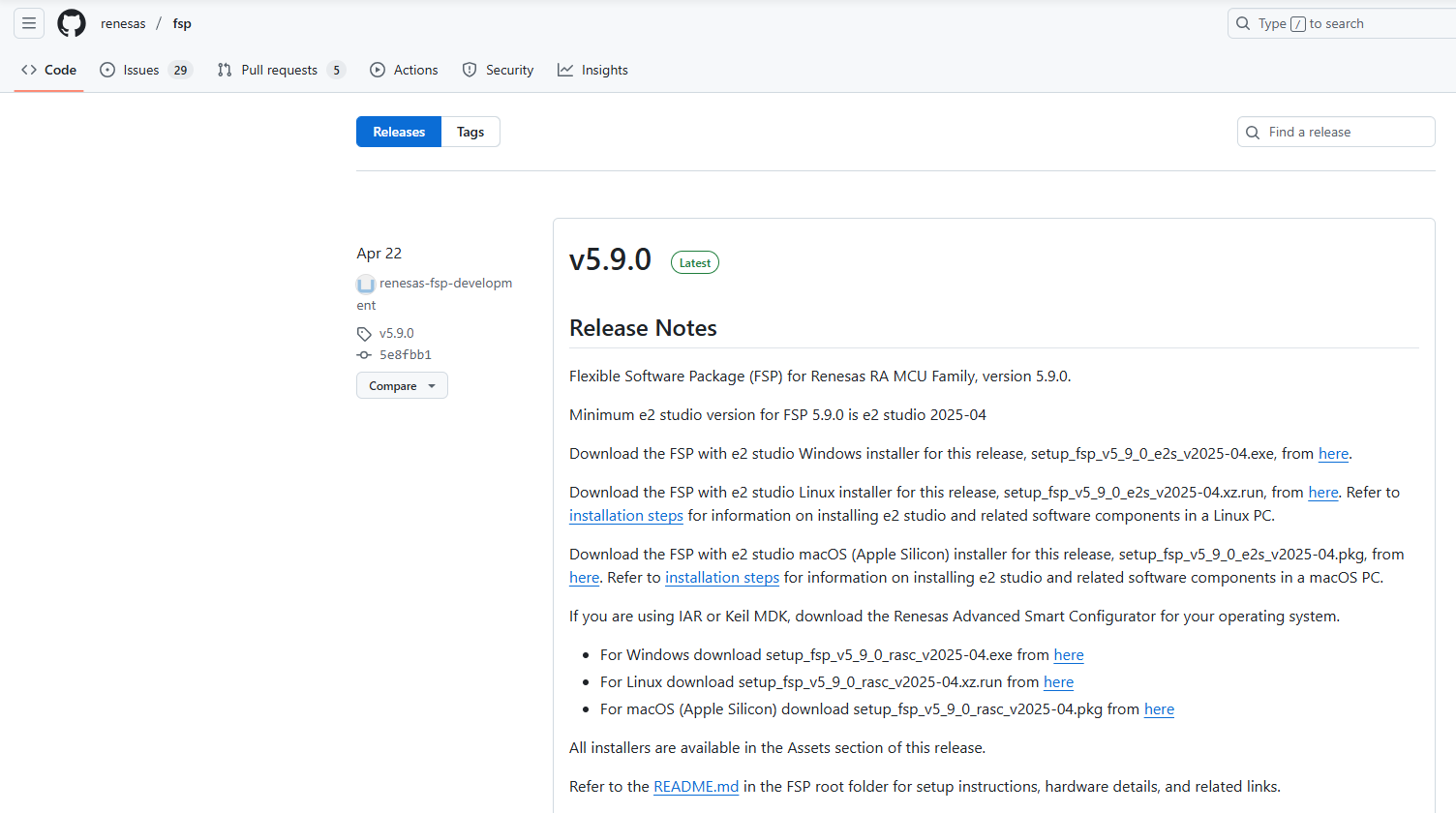Screen dimensions: 1456x813
Task: Follow 'here' link for Linux rasc .xz.run
Action: coord(1058,682)
